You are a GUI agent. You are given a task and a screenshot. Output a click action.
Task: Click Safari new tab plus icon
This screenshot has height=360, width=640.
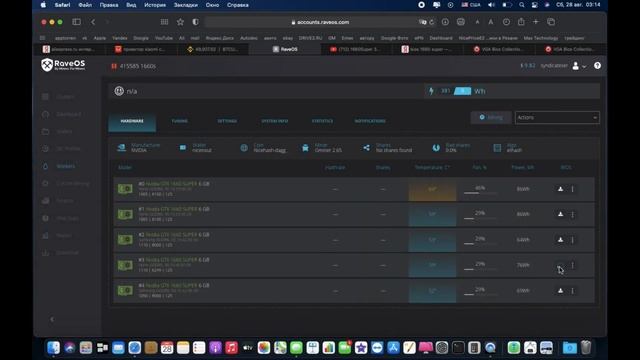coord(536,22)
